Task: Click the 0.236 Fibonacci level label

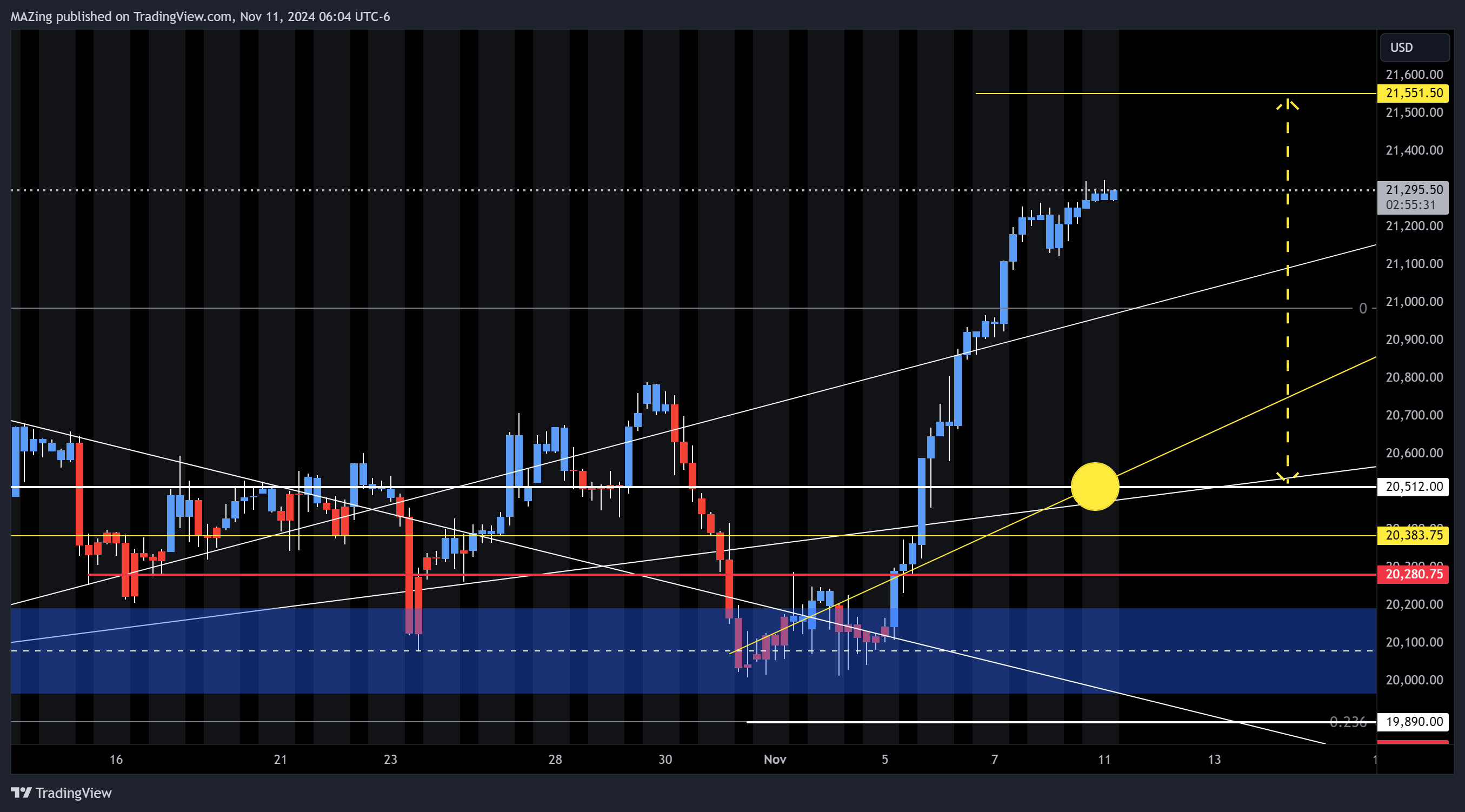Action: tap(1347, 722)
